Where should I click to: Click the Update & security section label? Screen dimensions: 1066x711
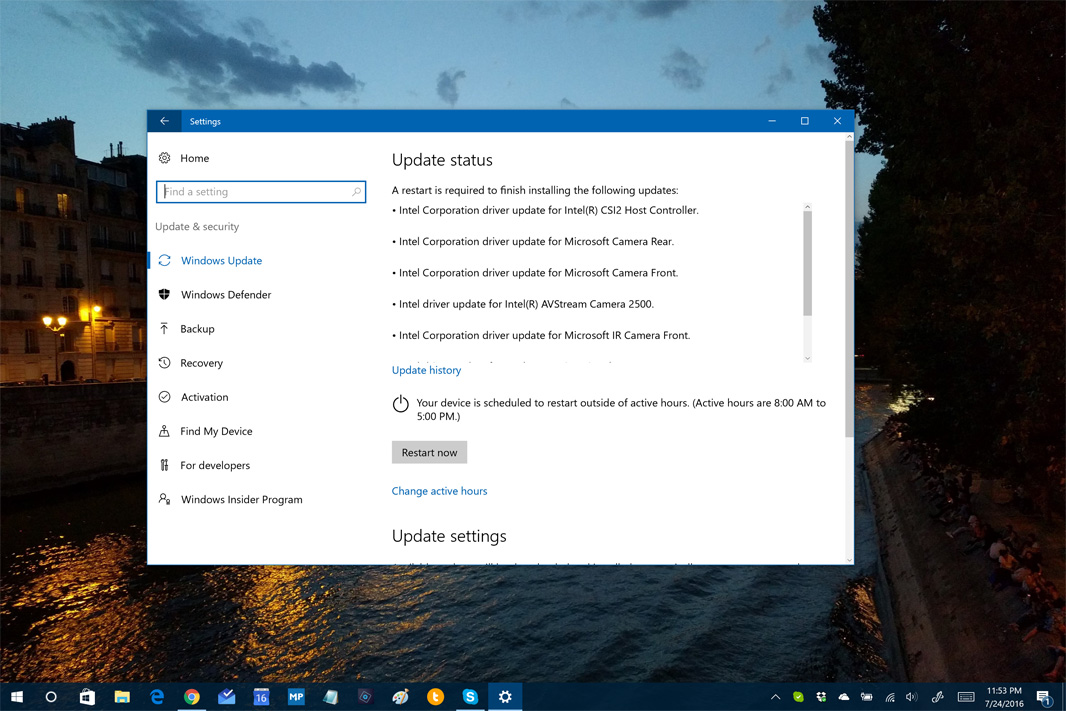click(x=196, y=226)
